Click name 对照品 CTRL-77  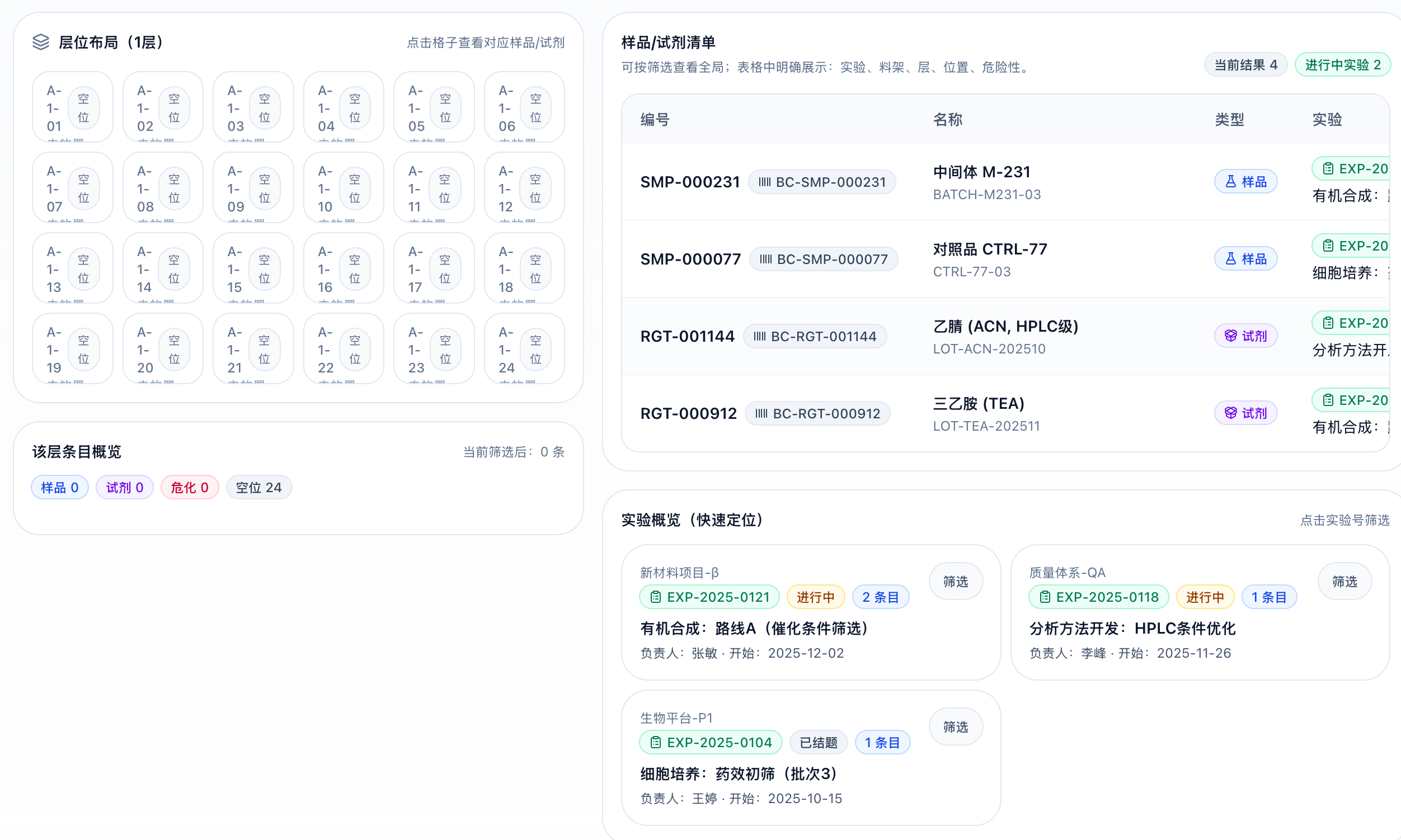point(990,249)
